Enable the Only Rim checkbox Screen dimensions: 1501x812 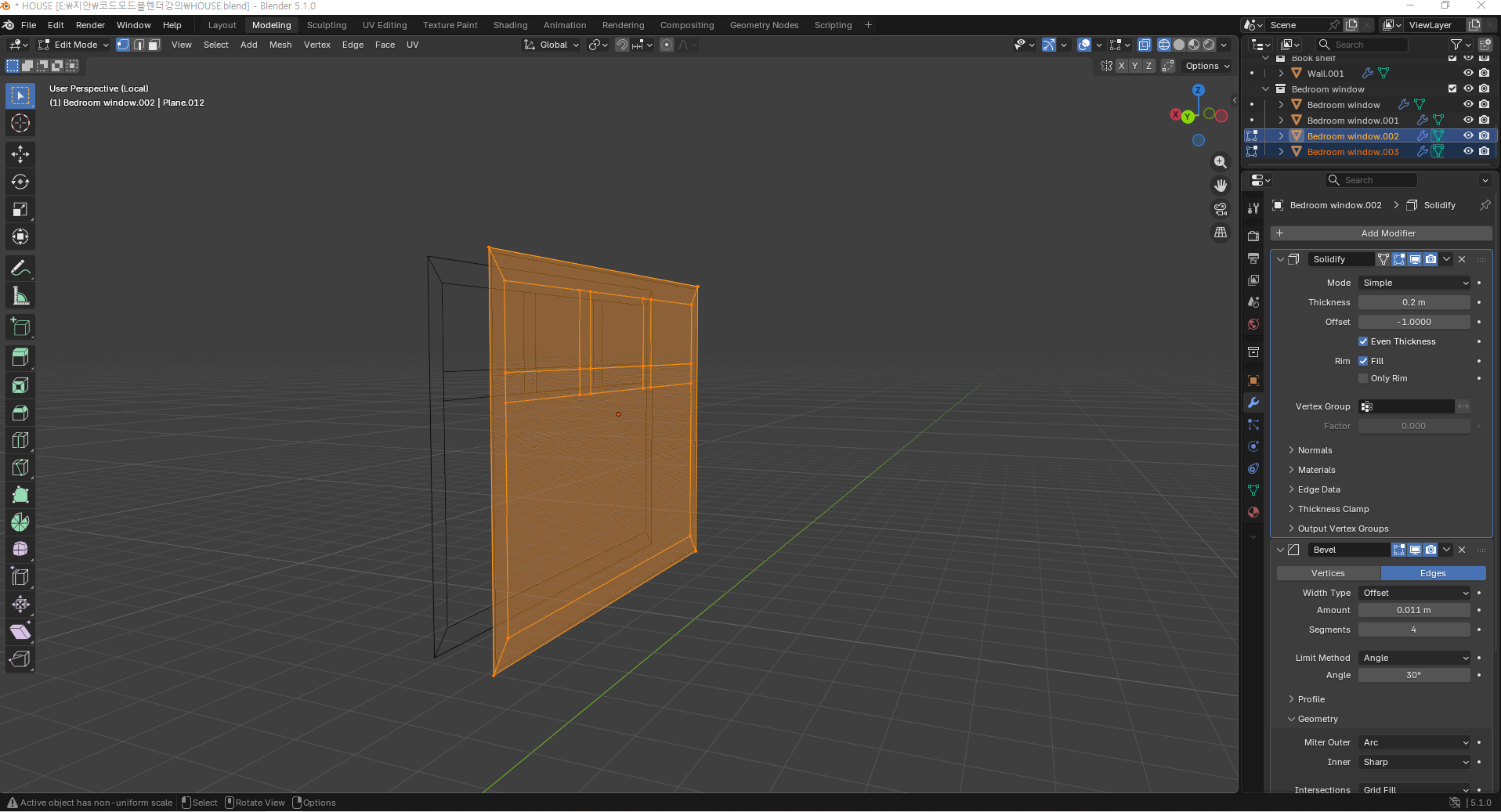point(1363,378)
